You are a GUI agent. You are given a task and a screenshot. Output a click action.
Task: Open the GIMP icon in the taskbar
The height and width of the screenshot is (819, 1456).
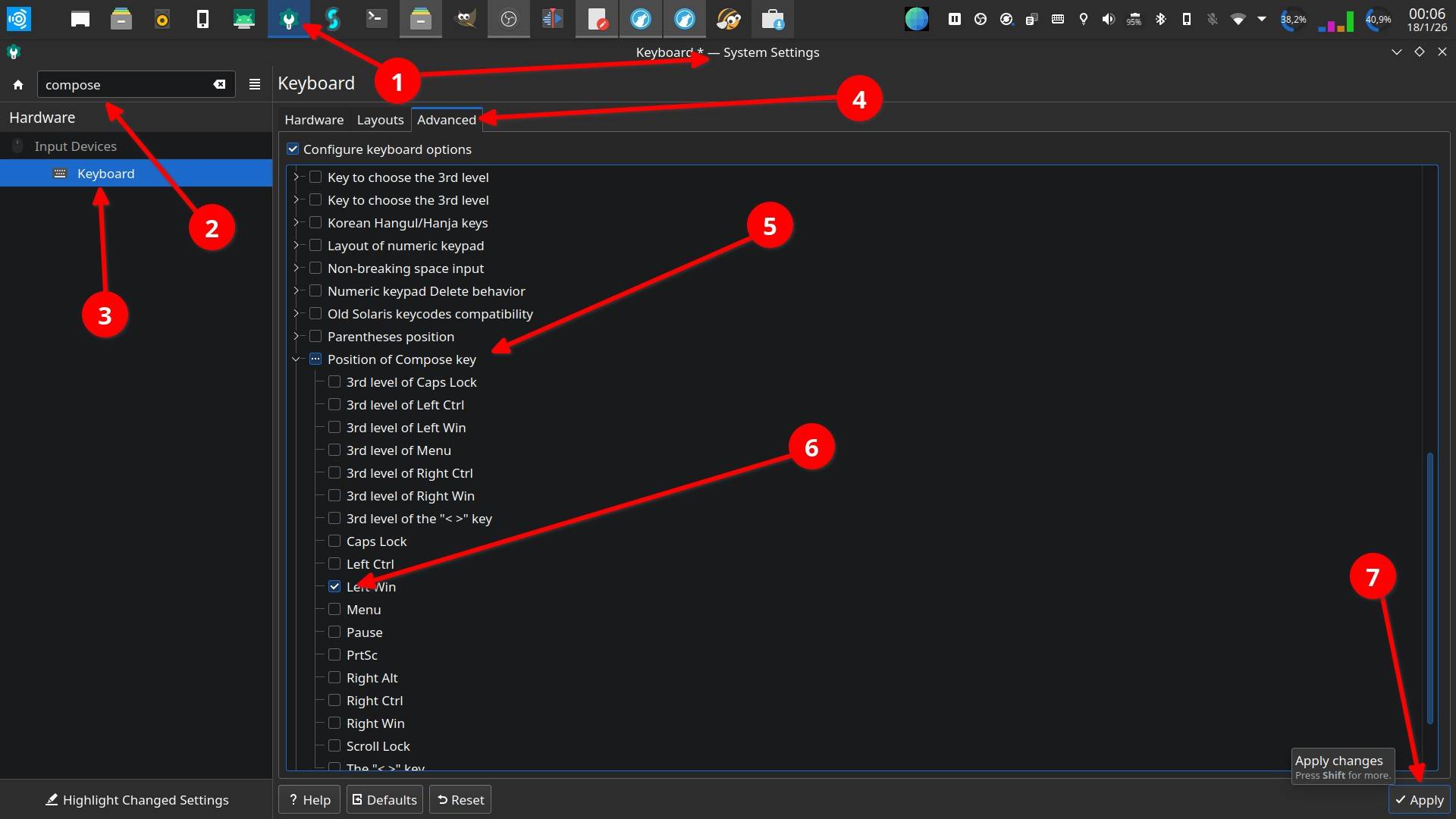pos(465,19)
